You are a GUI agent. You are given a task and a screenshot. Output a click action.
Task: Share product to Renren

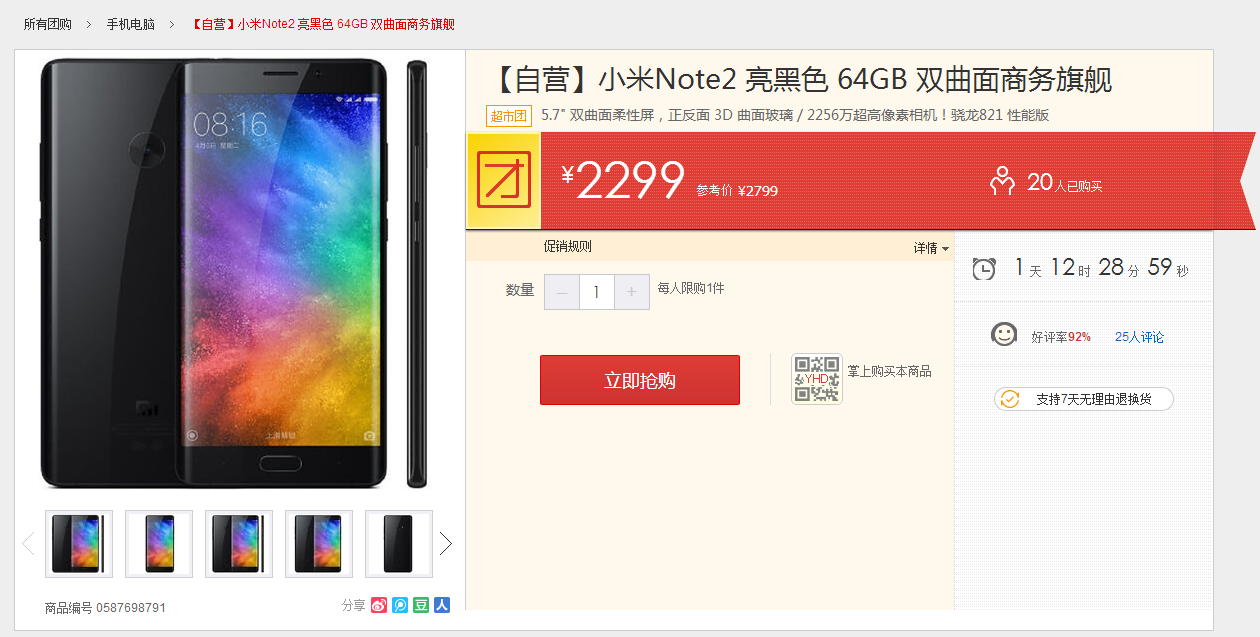pyautogui.click(x=442, y=605)
